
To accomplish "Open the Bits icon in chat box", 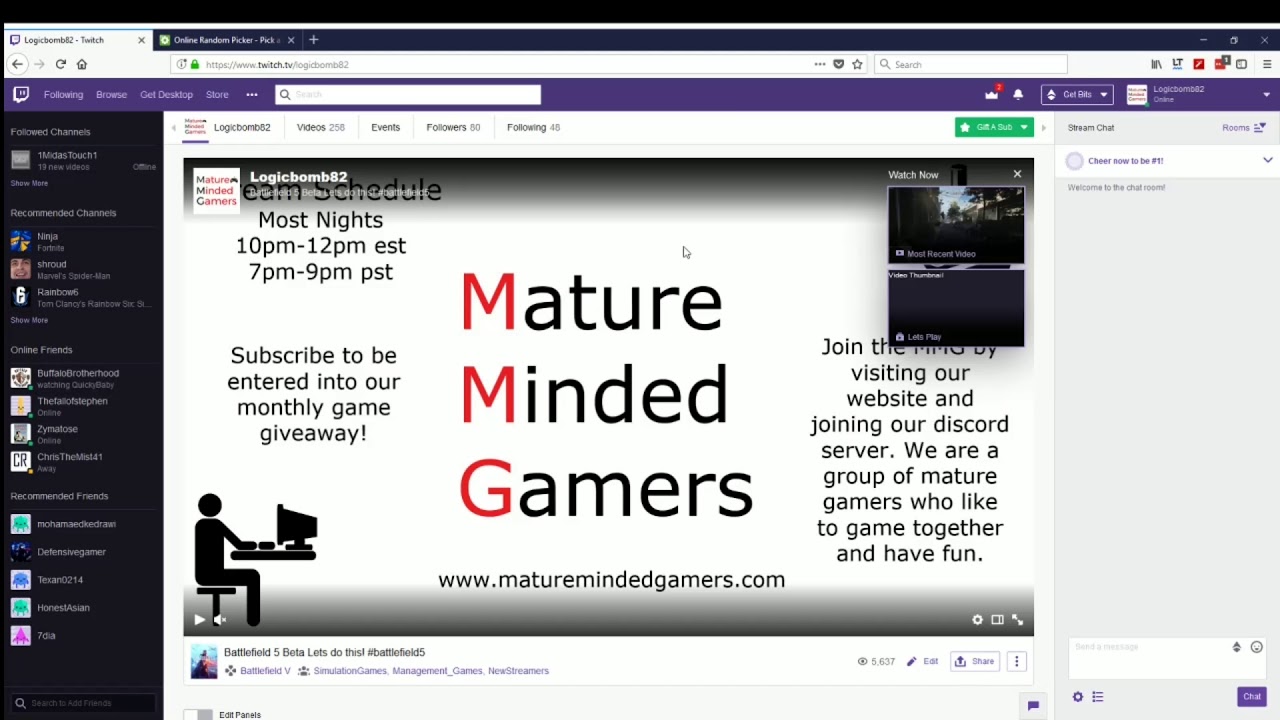I will (1237, 647).
